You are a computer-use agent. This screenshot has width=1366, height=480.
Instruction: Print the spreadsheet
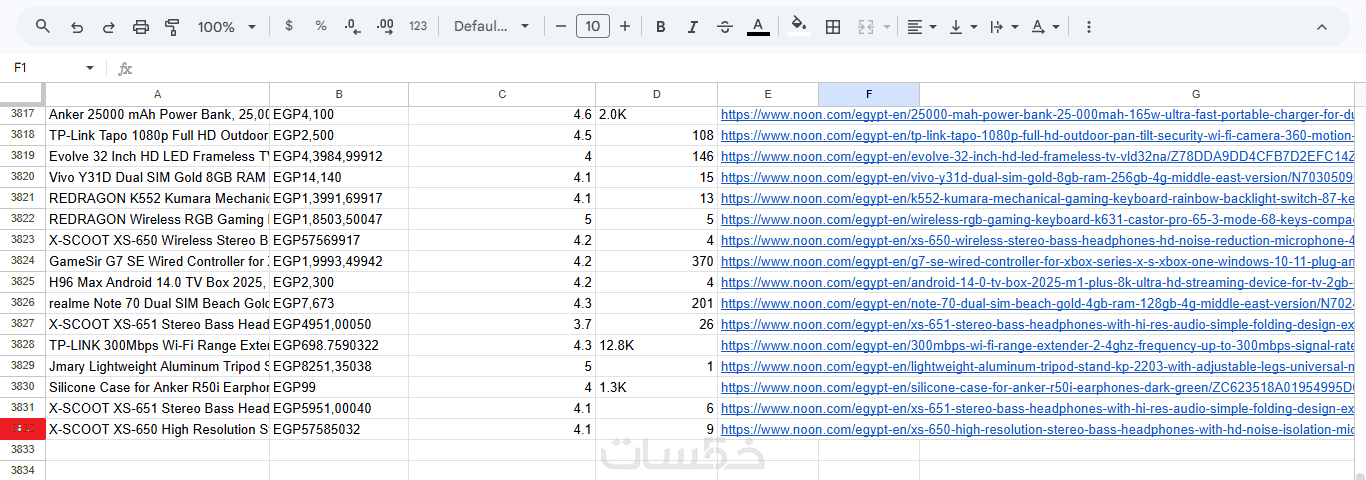point(141,27)
